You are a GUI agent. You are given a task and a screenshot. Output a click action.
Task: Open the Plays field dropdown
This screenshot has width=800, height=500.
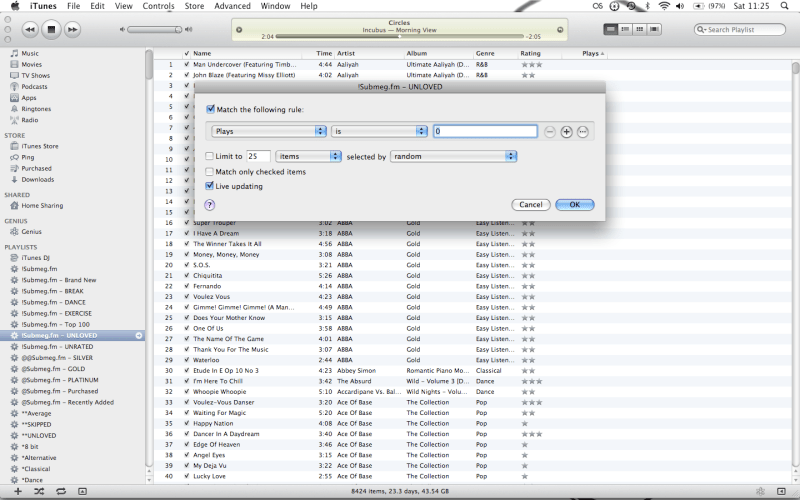(270, 131)
